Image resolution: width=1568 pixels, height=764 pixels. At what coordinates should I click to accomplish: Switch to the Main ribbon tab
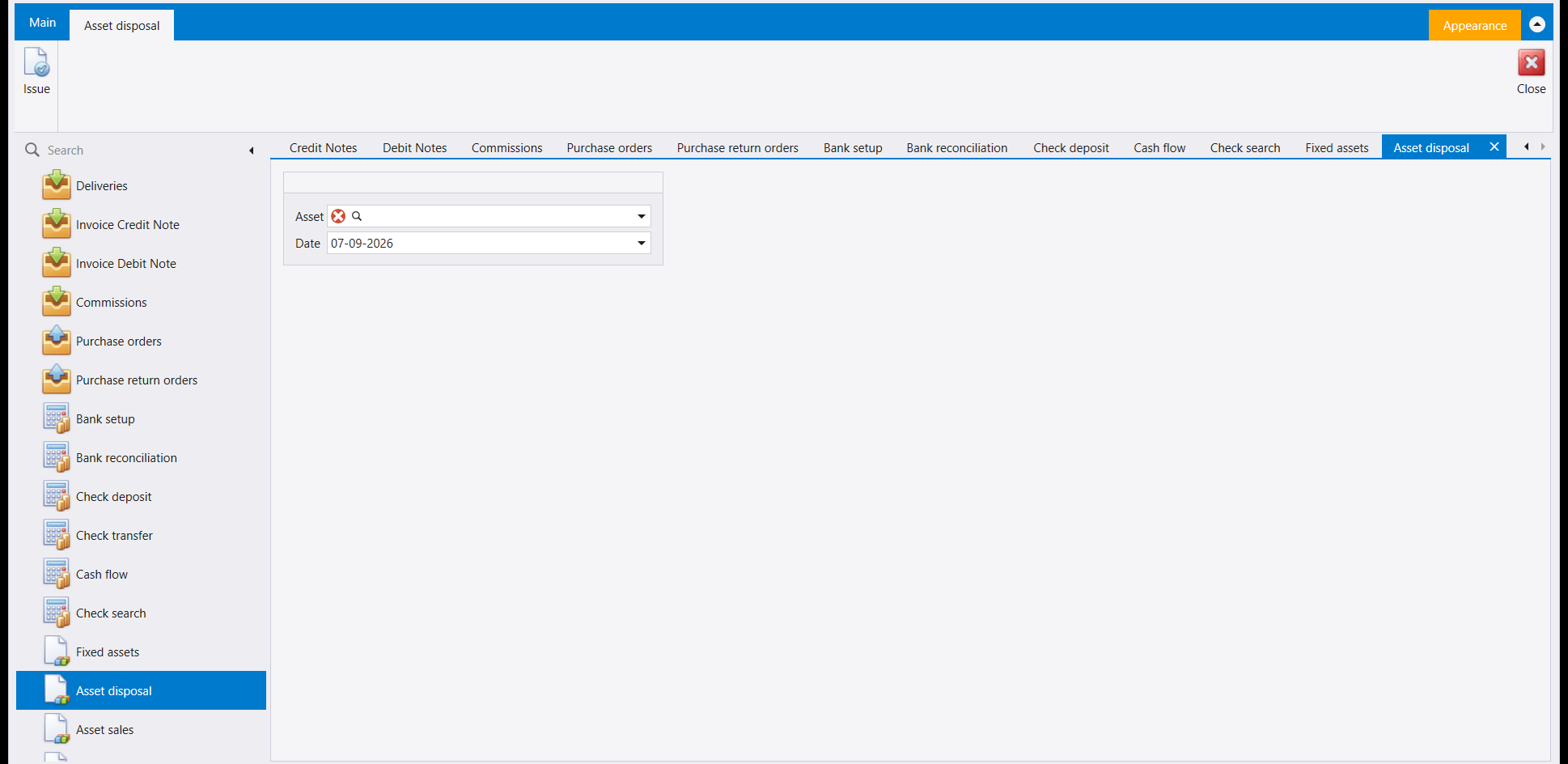click(x=43, y=23)
